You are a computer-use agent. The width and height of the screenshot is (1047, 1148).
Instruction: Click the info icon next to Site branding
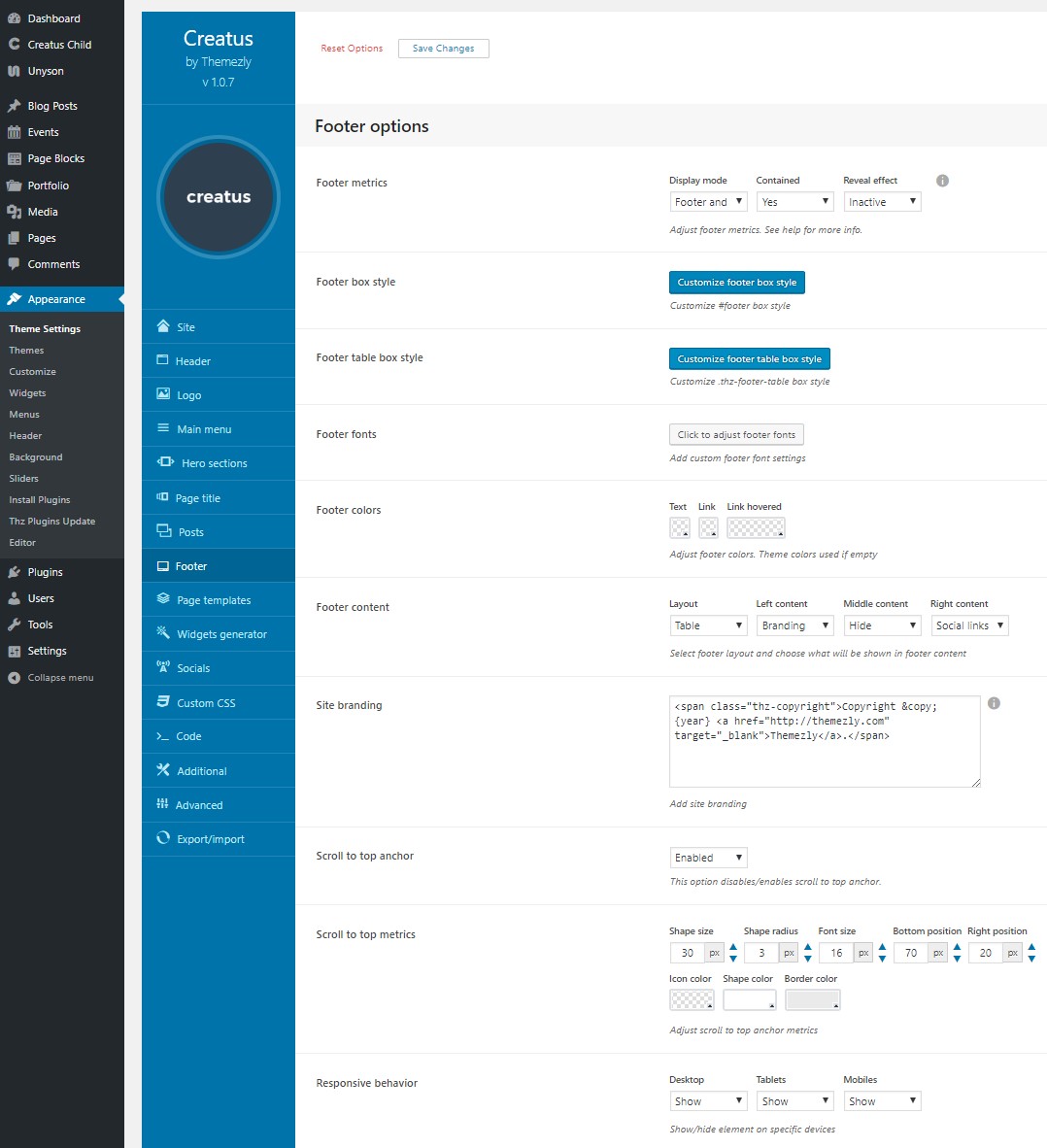point(994,703)
